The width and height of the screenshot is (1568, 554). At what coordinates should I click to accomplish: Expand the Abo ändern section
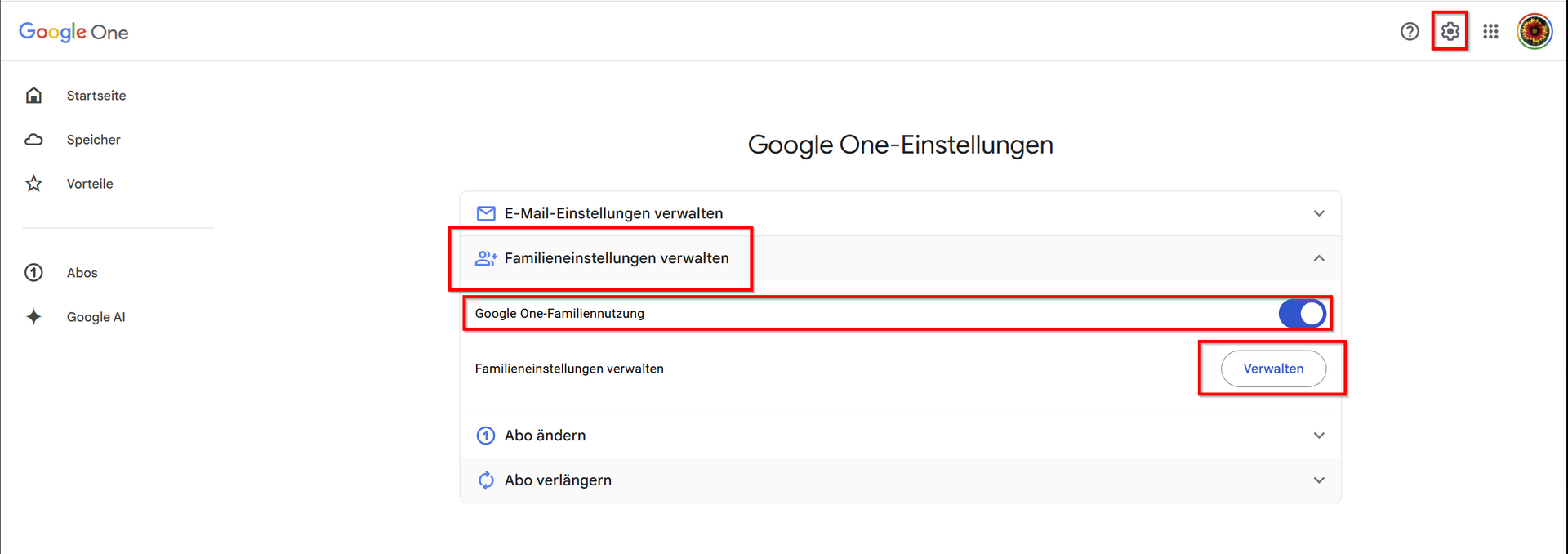pyautogui.click(x=1318, y=436)
